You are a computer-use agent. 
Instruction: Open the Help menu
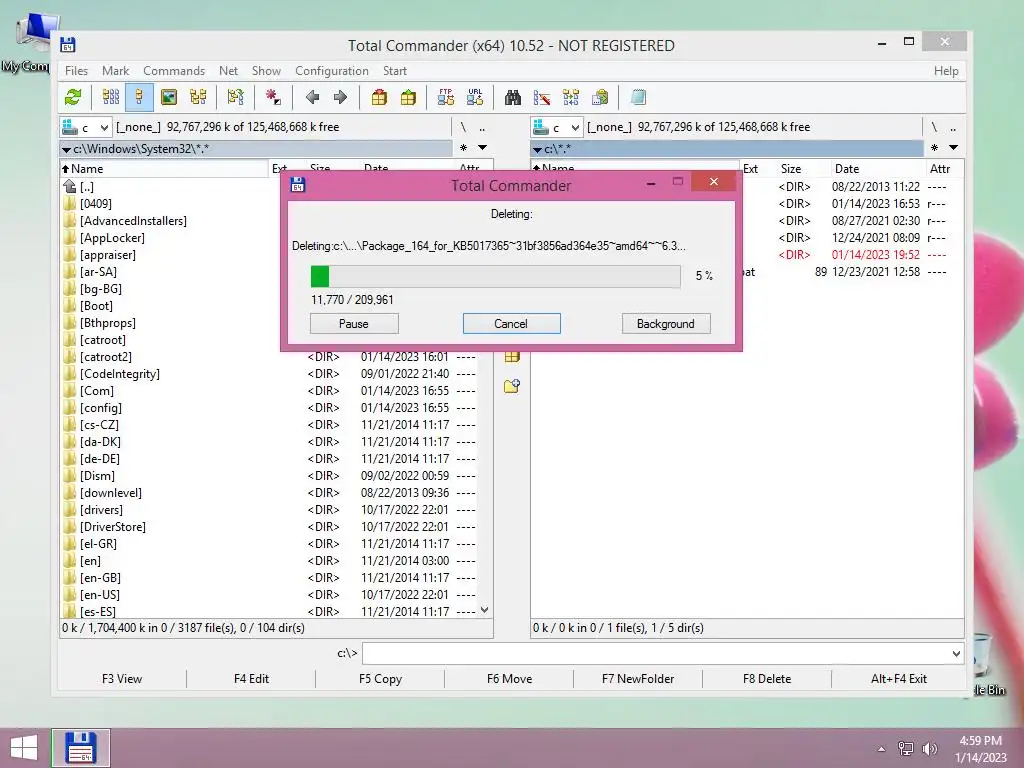click(946, 71)
